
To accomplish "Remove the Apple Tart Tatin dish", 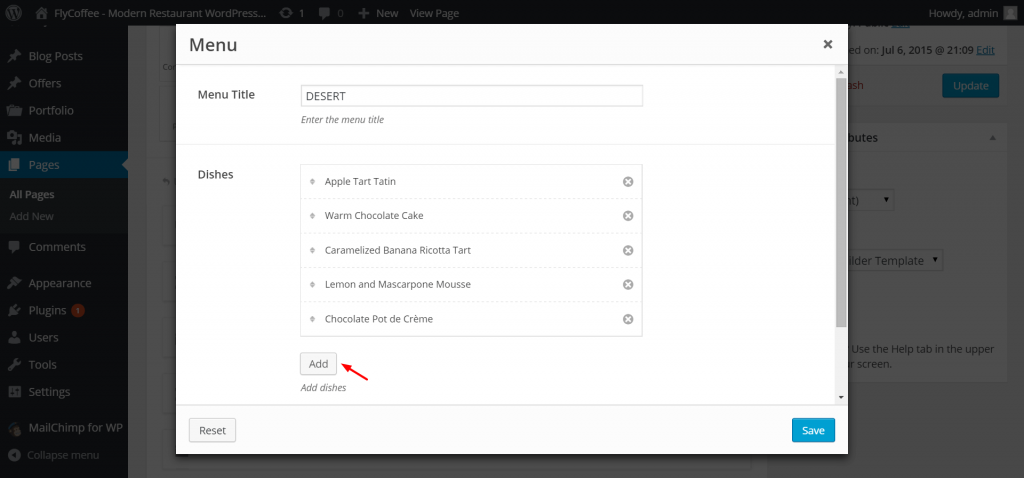I will (x=628, y=182).
